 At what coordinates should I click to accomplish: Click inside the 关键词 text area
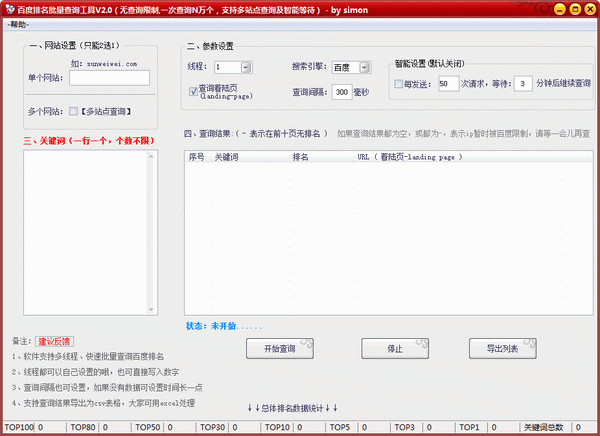[x=85, y=232]
